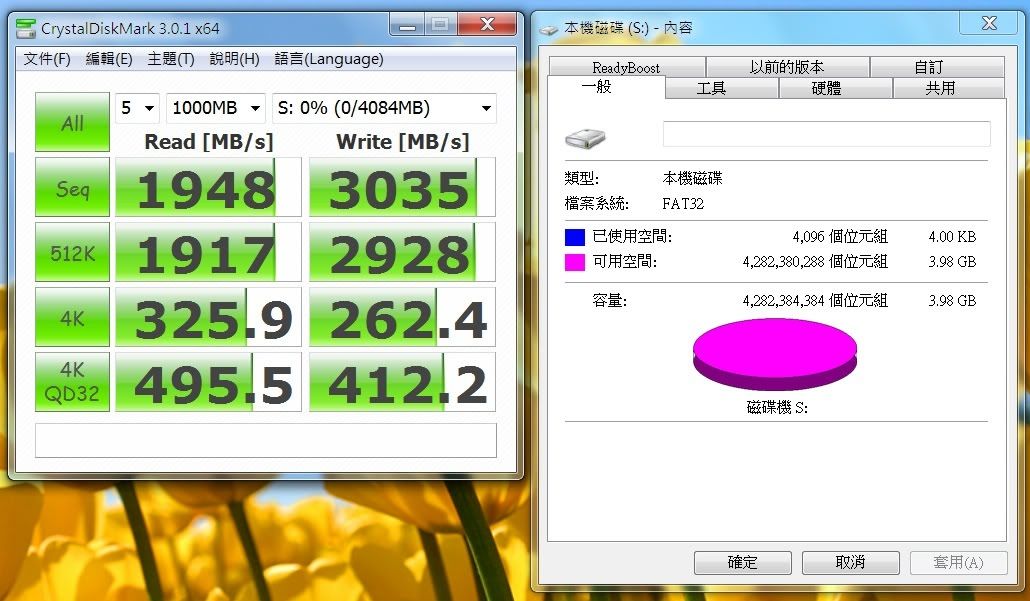The height and width of the screenshot is (601, 1030).
Task: Click the 4.00 KB used space size
Action: click(x=952, y=236)
